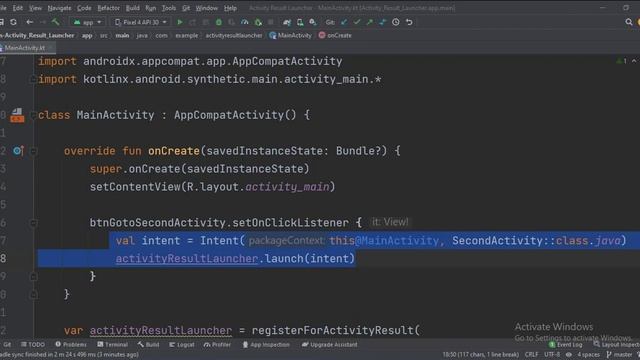Image resolution: width=640 pixels, height=360 pixels.
Task: Click the class gutter icon beside MainActivity
Action: point(17,115)
